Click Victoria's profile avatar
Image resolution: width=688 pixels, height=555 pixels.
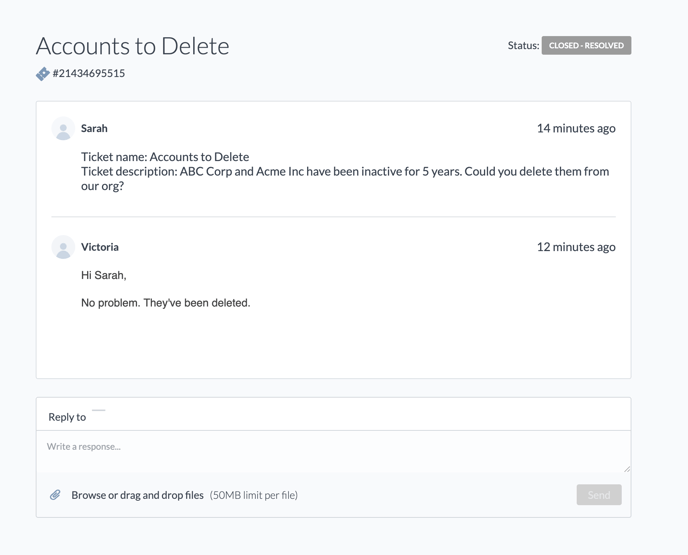63,247
